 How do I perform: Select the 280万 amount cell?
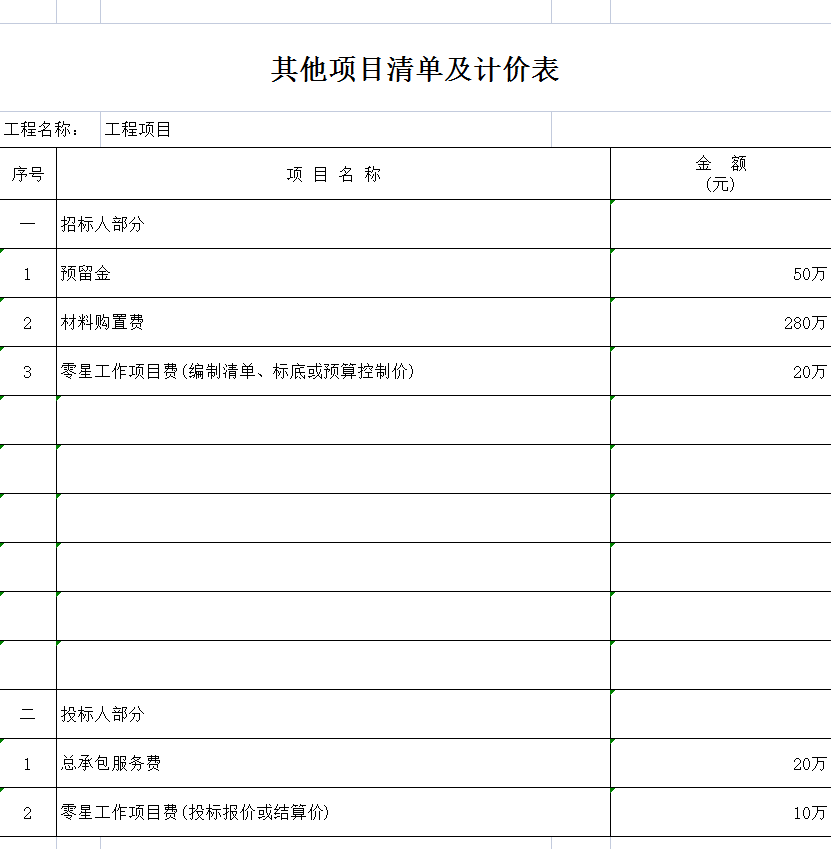click(x=721, y=322)
